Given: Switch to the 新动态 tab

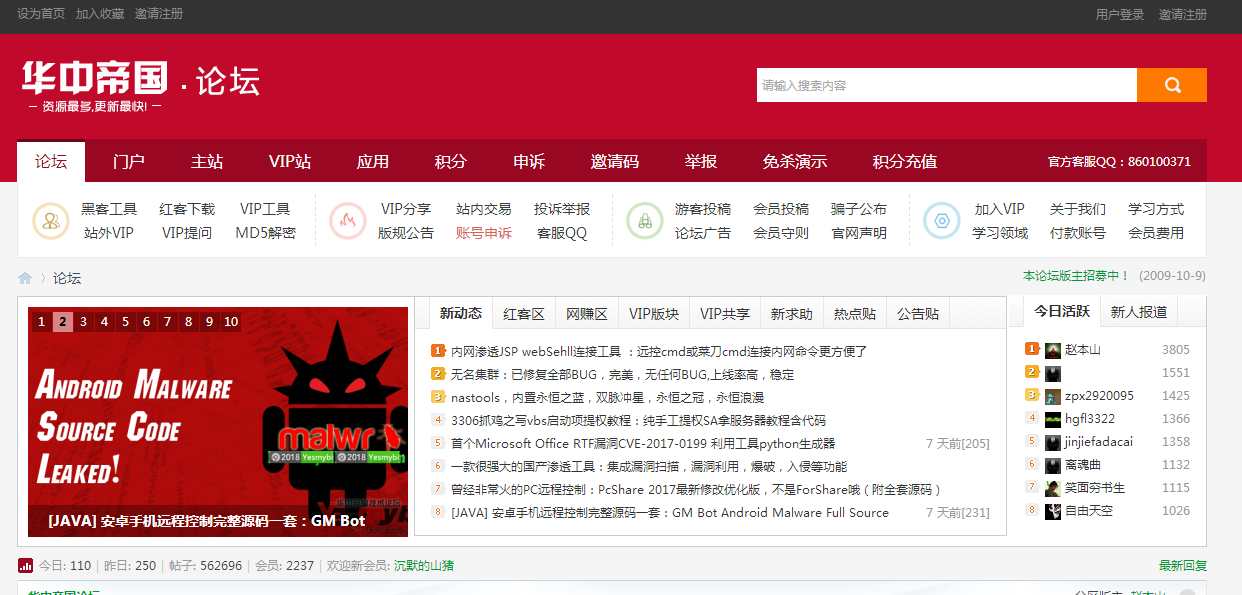Looking at the screenshot, I should (x=461, y=313).
